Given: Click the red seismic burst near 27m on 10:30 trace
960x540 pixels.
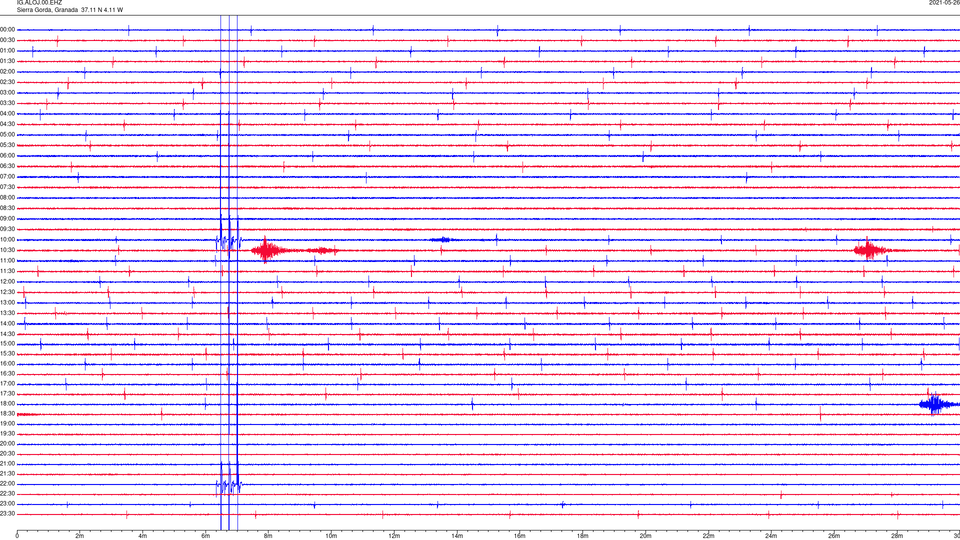Looking at the screenshot, I should (x=871, y=250).
